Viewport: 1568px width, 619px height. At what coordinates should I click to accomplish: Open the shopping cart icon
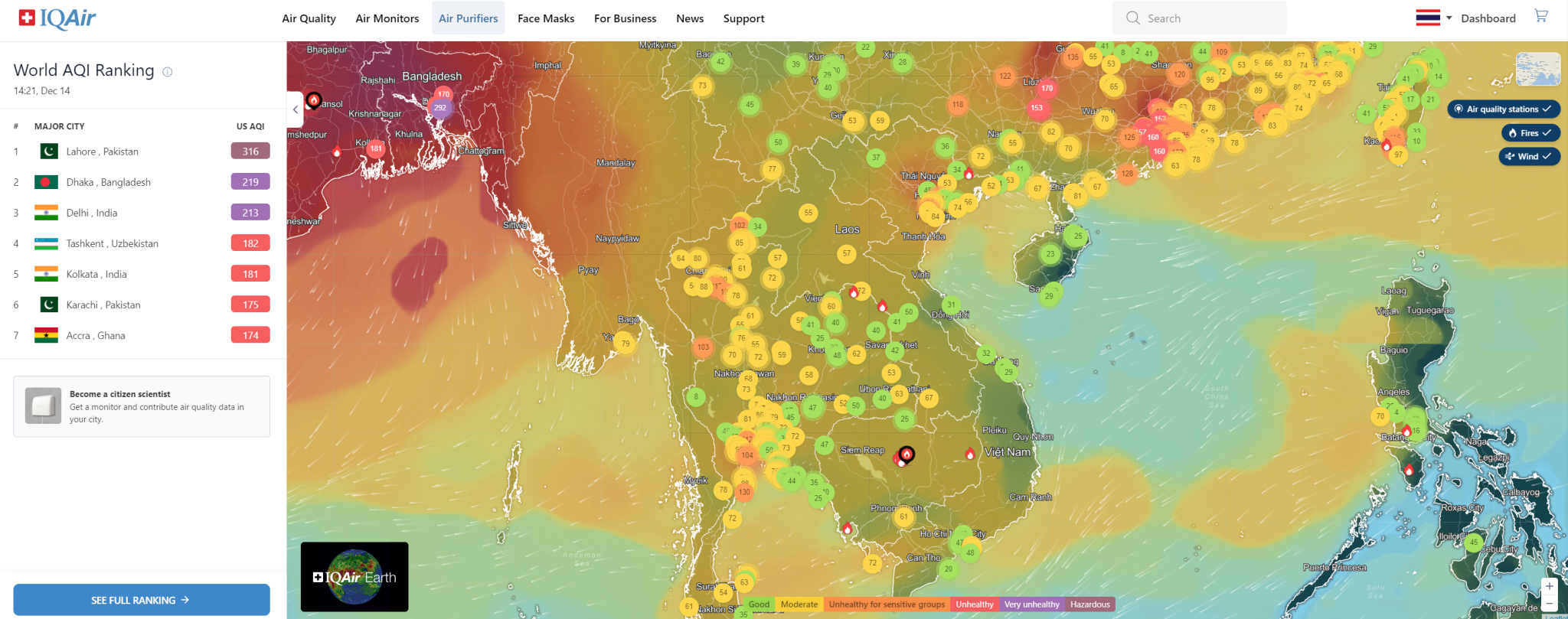[1540, 16]
